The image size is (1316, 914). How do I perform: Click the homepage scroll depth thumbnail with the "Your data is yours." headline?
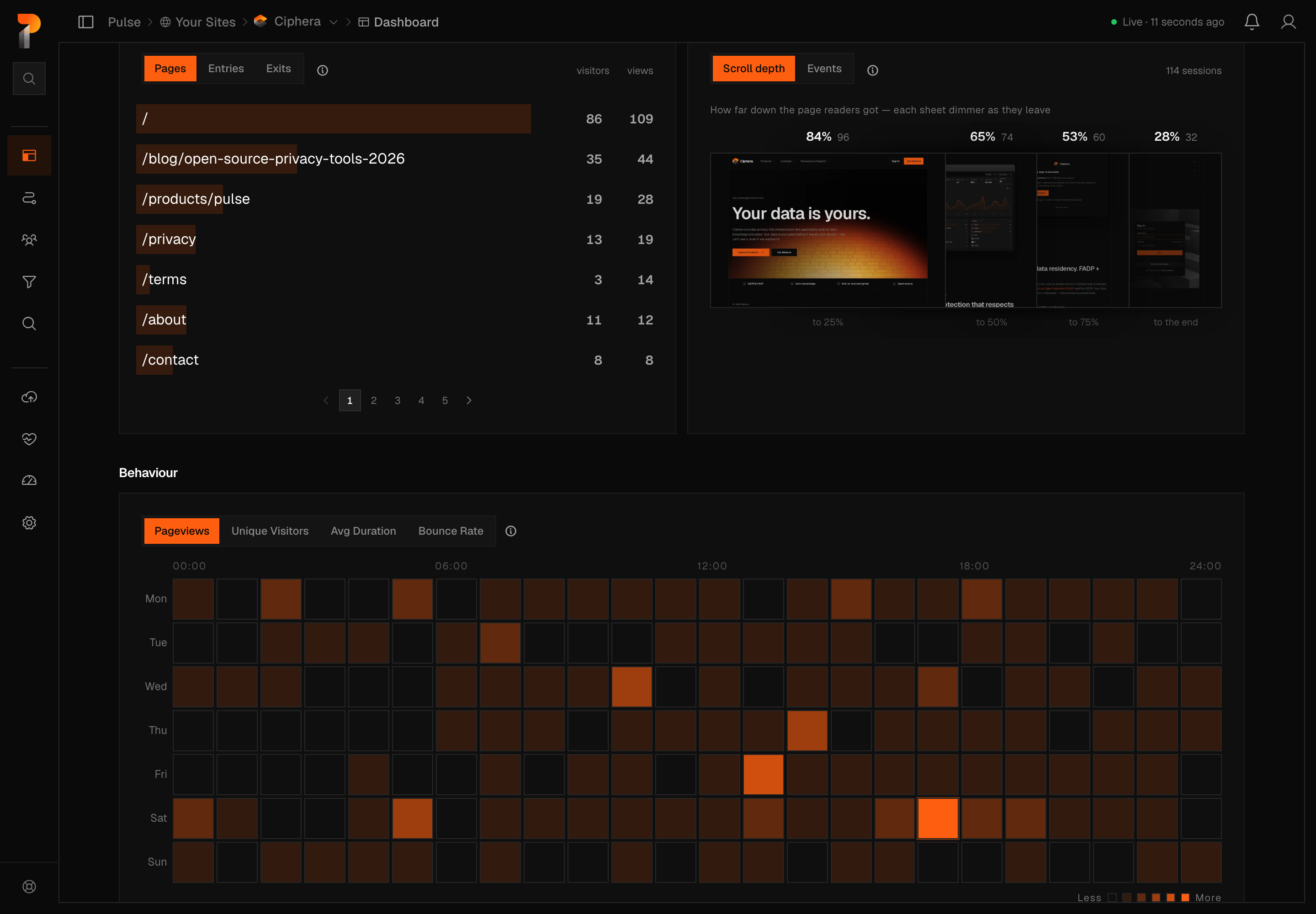828,230
